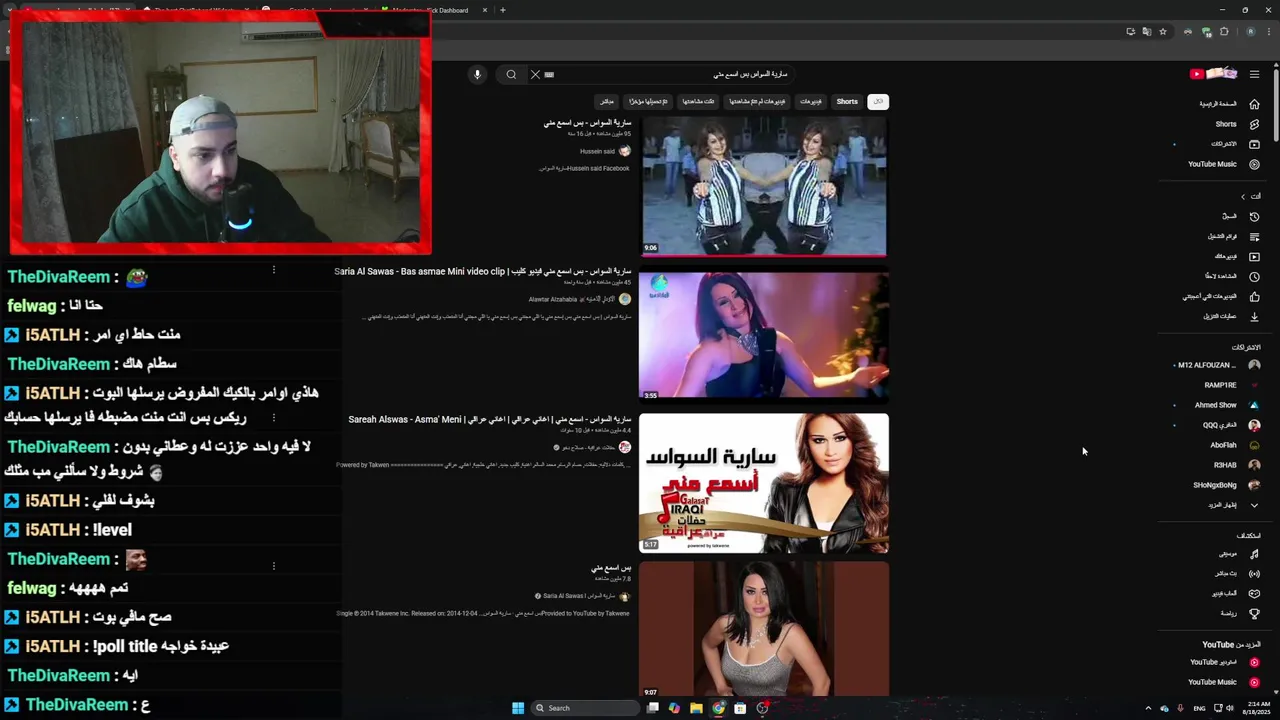Click the taskbar Search box
This screenshot has height=720, width=1280.
584,708
